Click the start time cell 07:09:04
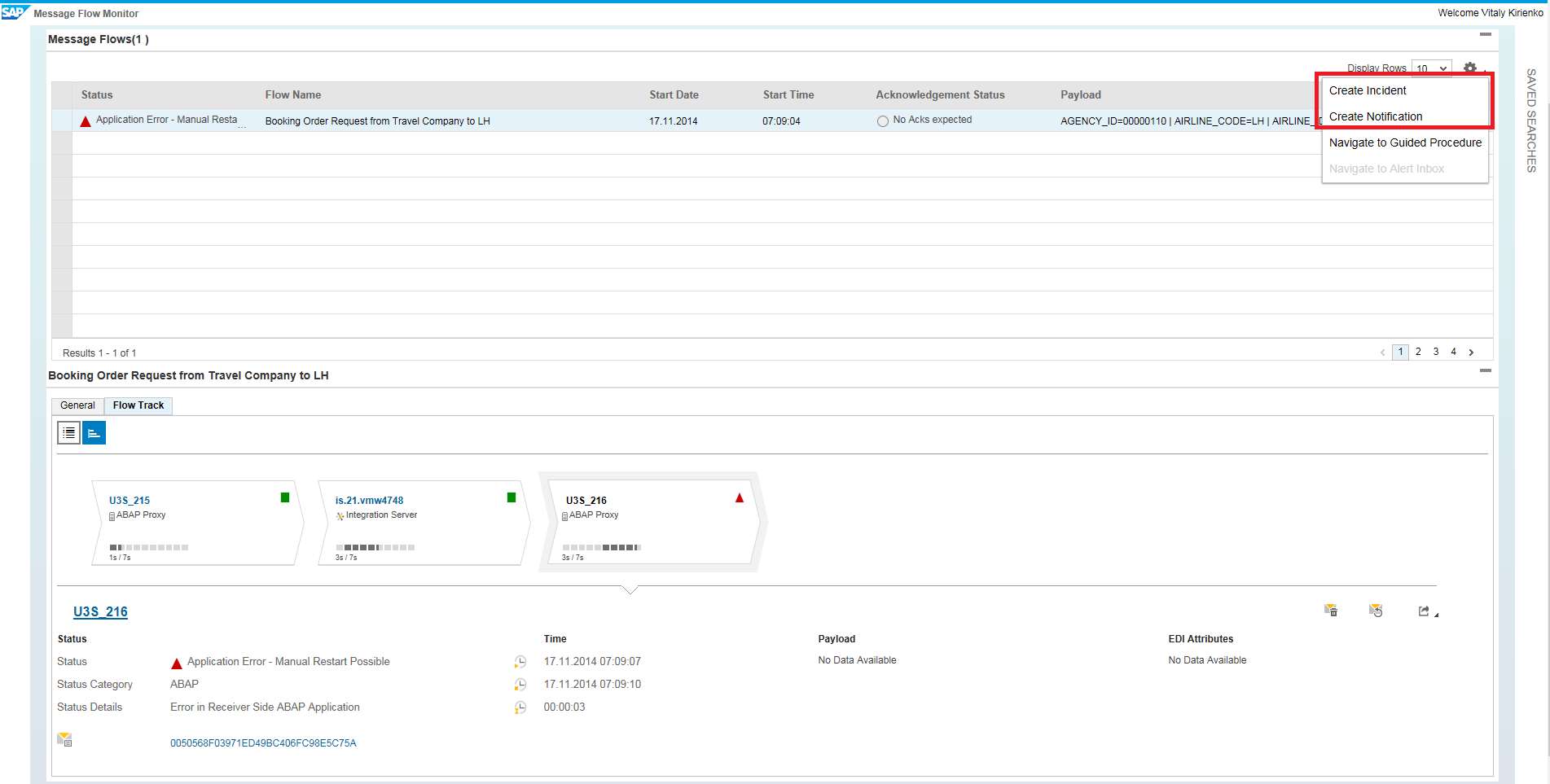 tap(781, 121)
